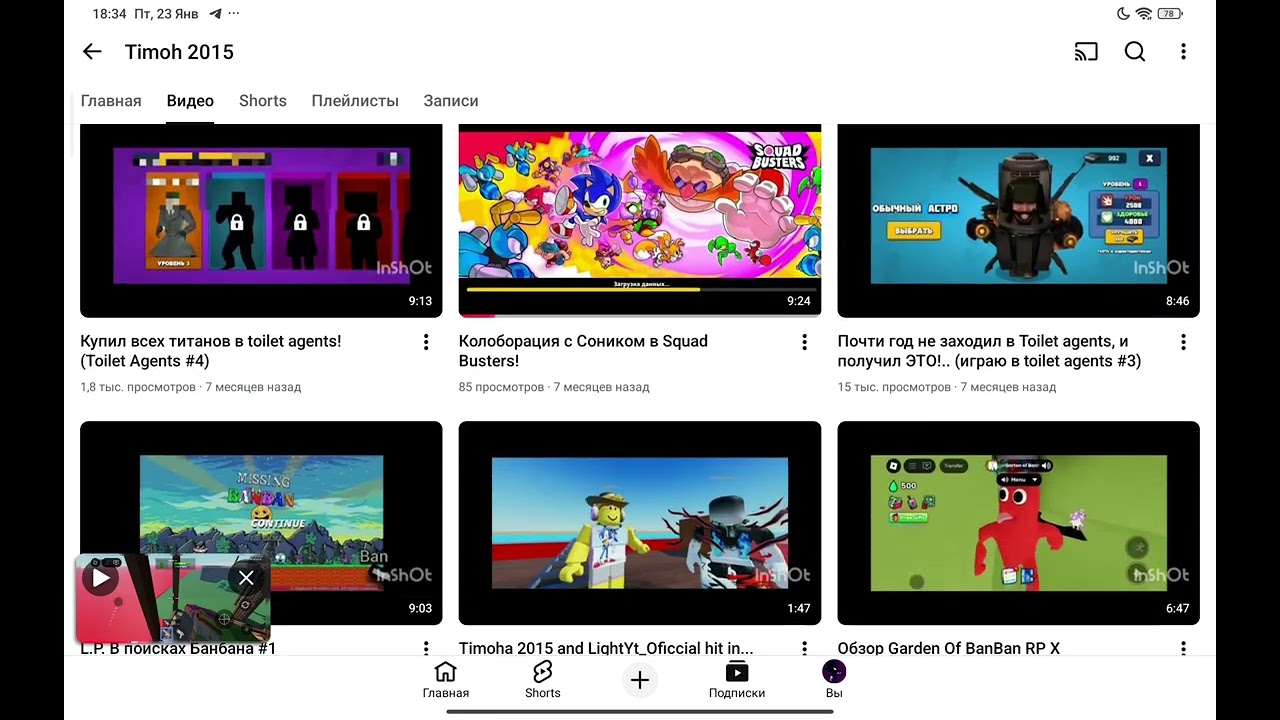Tap the 'Timoh 2015' channel title
1280x720 pixels.
(179, 52)
